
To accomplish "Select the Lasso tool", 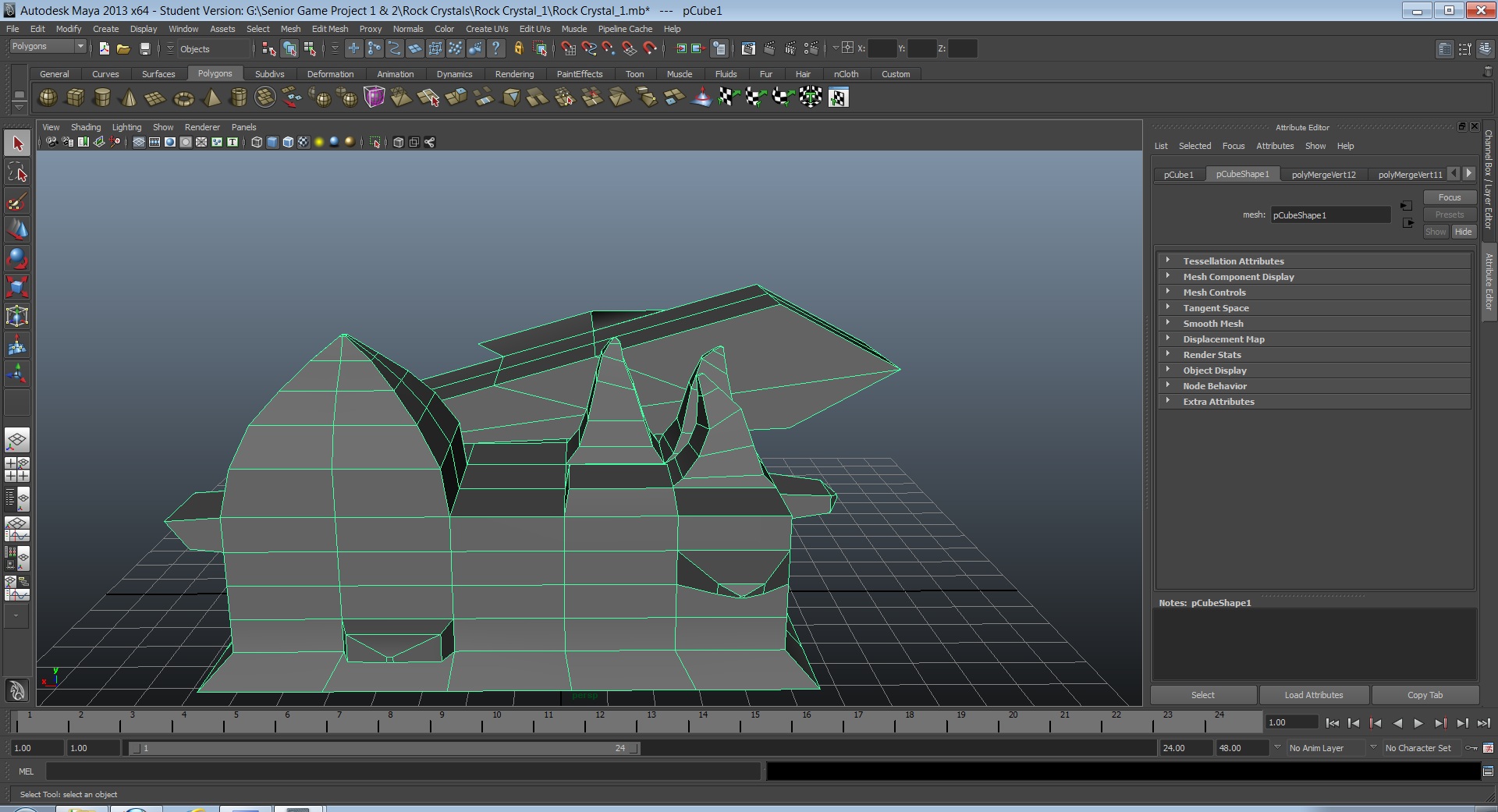I will point(16,172).
